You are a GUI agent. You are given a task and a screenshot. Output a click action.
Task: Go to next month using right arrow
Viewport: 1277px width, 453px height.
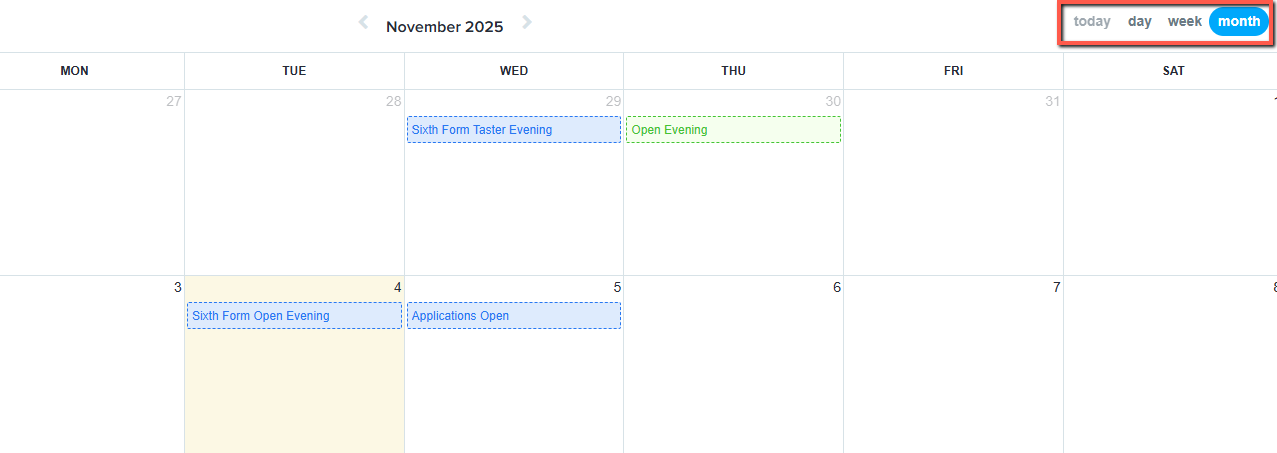tap(527, 23)
